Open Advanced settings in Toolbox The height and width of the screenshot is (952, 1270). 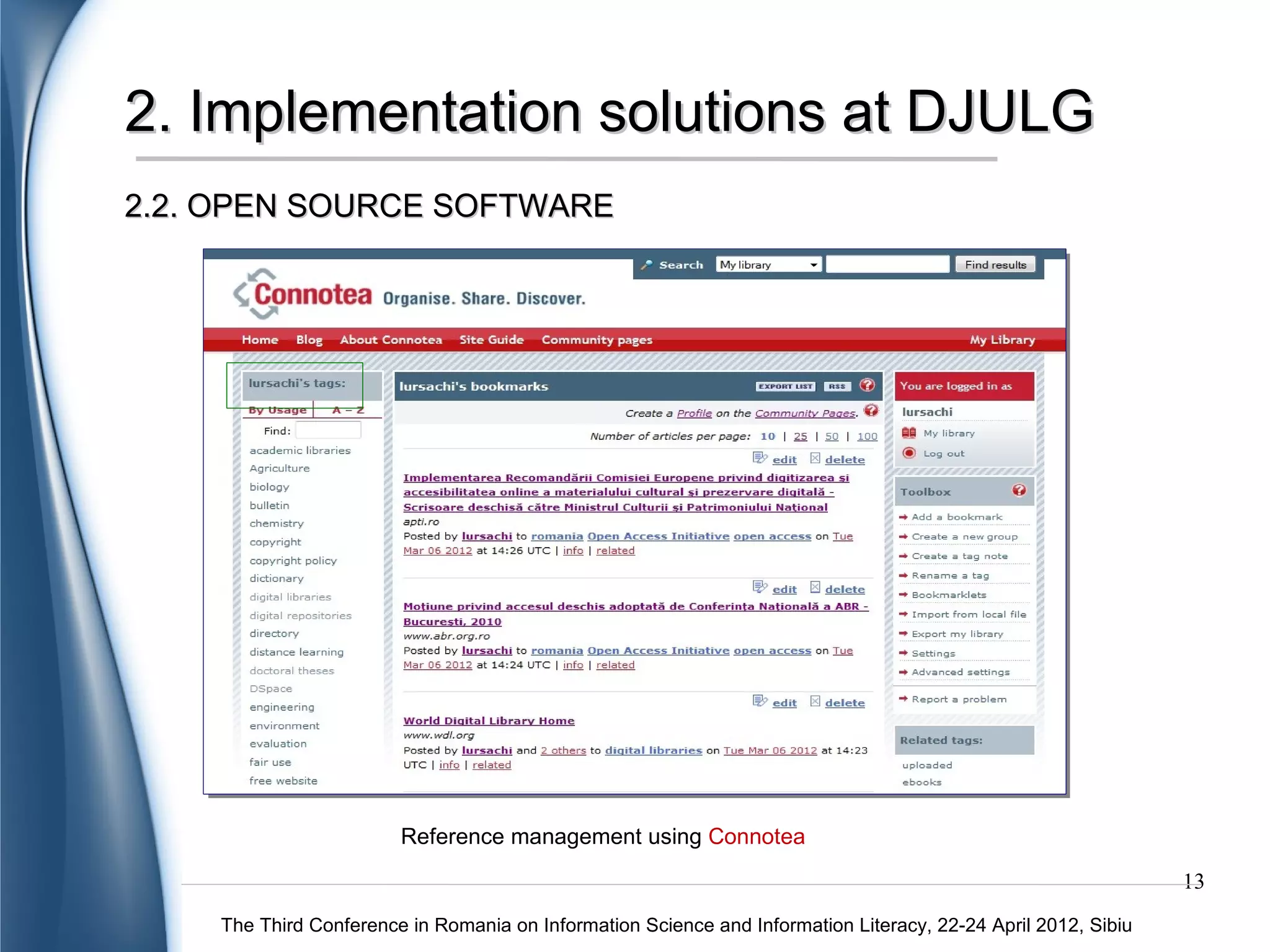pyautogui.click(x=961, y=672)
